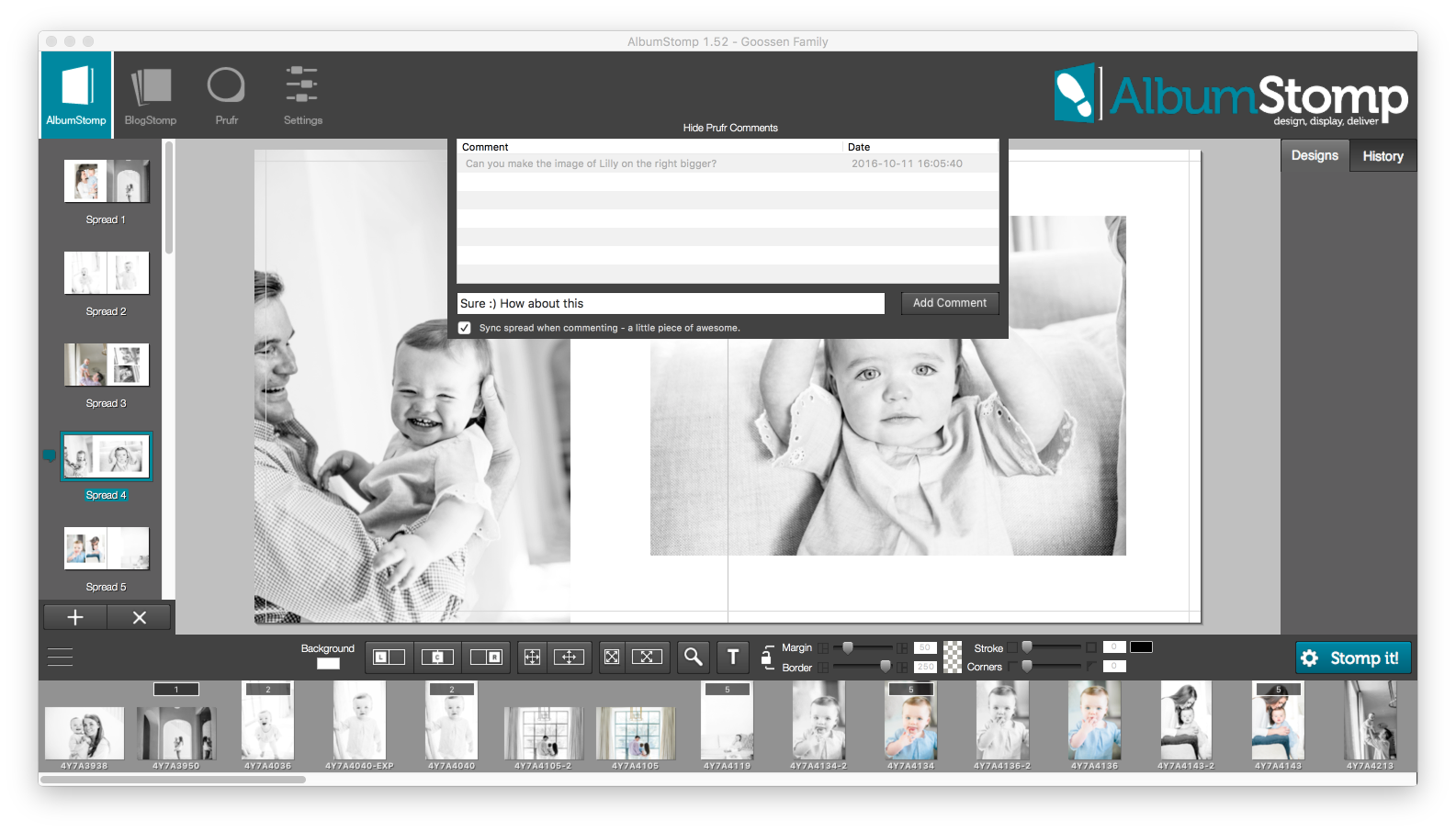Click the single-page move/fit arrows icon

click(x=532, y=657)
